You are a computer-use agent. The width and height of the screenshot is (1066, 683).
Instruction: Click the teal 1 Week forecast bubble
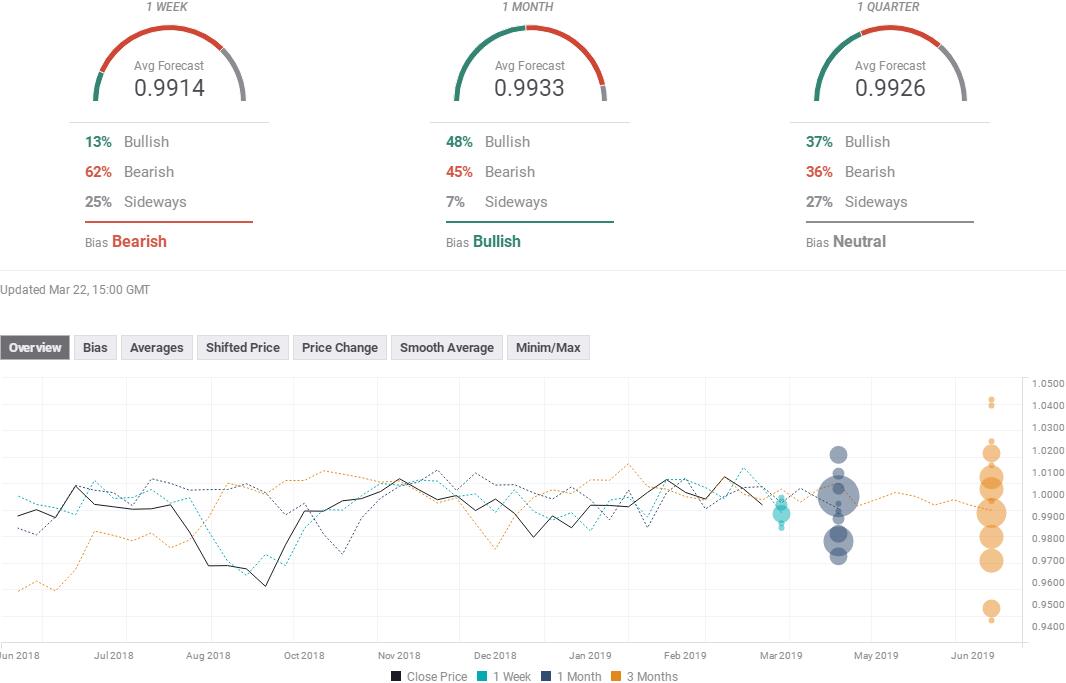pyautogui.click(x=781, y=514)
